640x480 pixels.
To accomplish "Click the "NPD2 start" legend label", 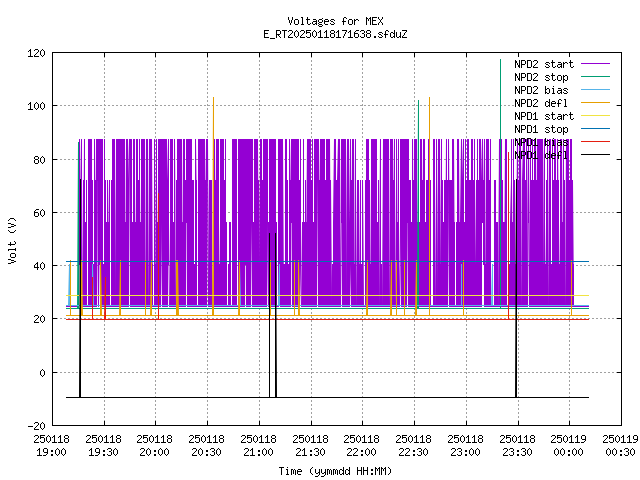I will tap(544, 64).
